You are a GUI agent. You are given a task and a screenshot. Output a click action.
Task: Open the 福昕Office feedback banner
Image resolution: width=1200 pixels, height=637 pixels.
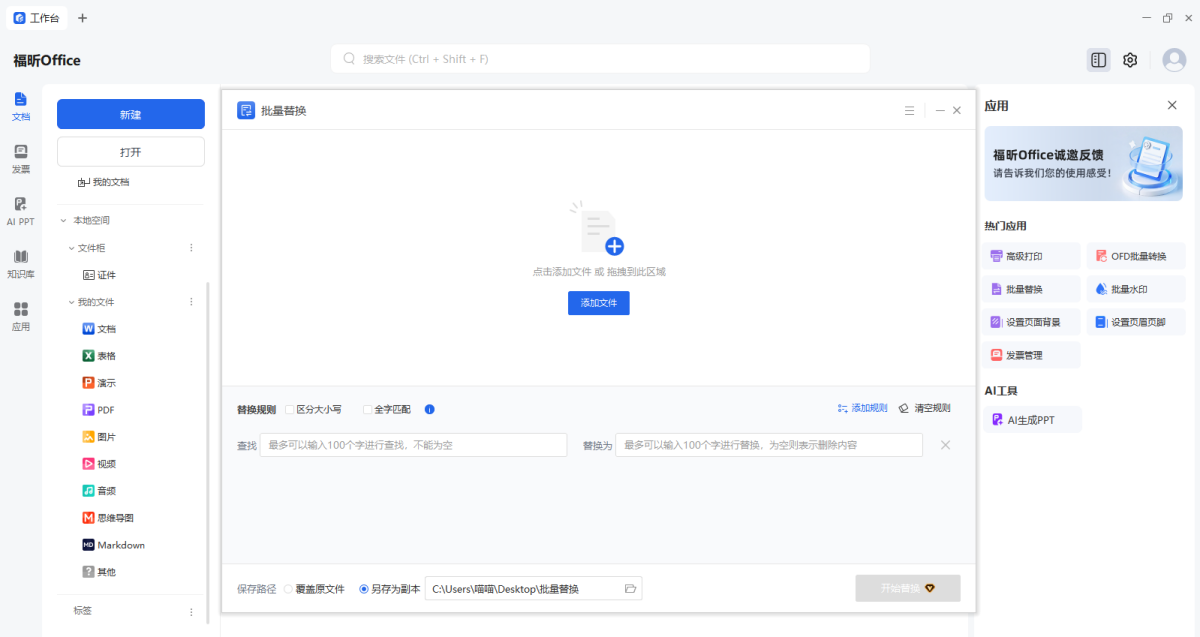pos(1084,163)
